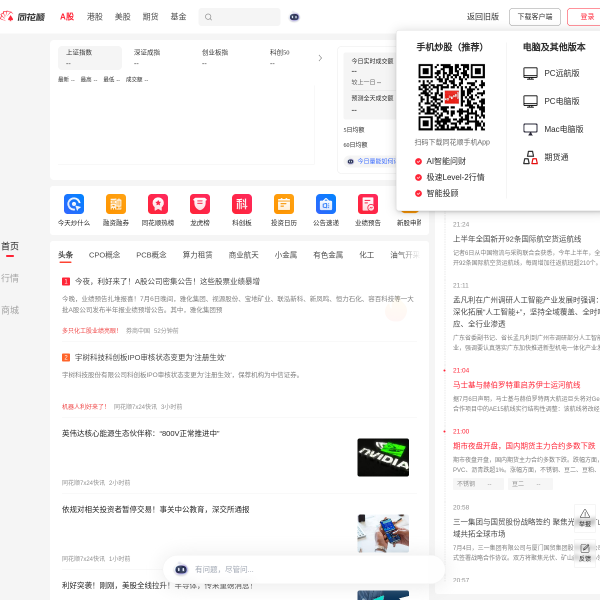The image size is (600, 600).
Task: Open headline 今夜，利好来了！A股公司密集公告
Action: [167, 282]
